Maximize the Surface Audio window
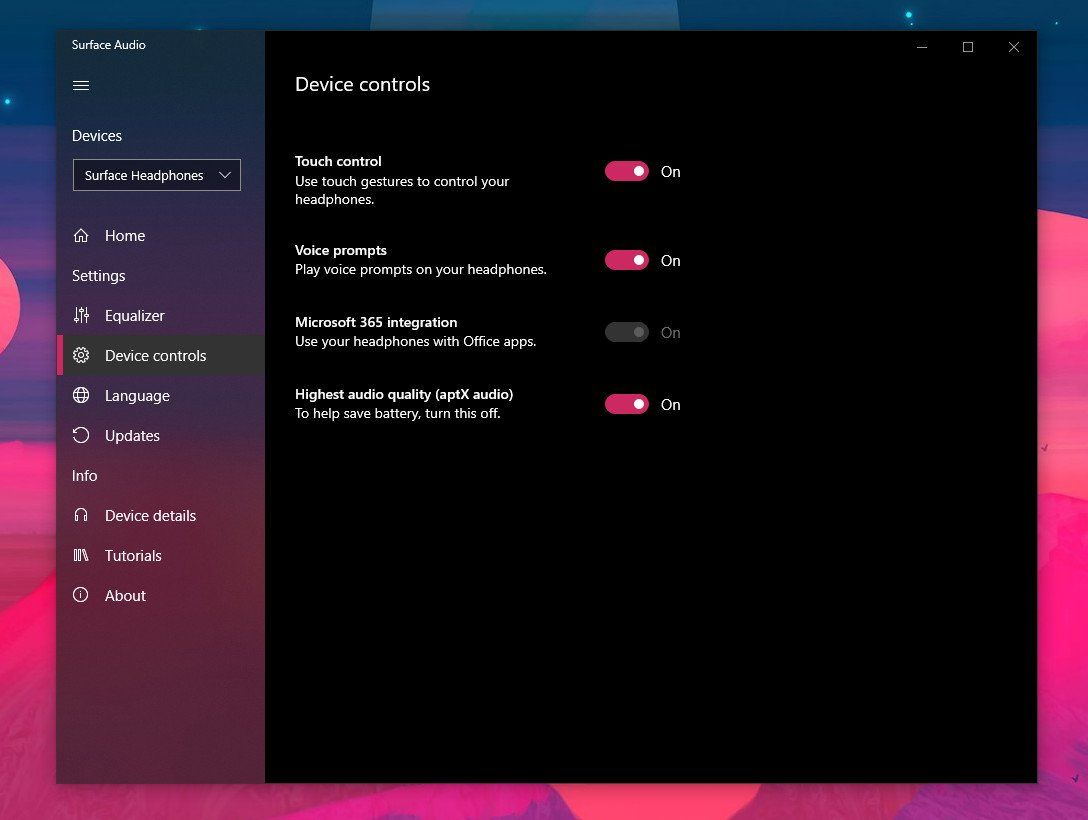The width and height of the screenshot is (1088, 820). 968,46
